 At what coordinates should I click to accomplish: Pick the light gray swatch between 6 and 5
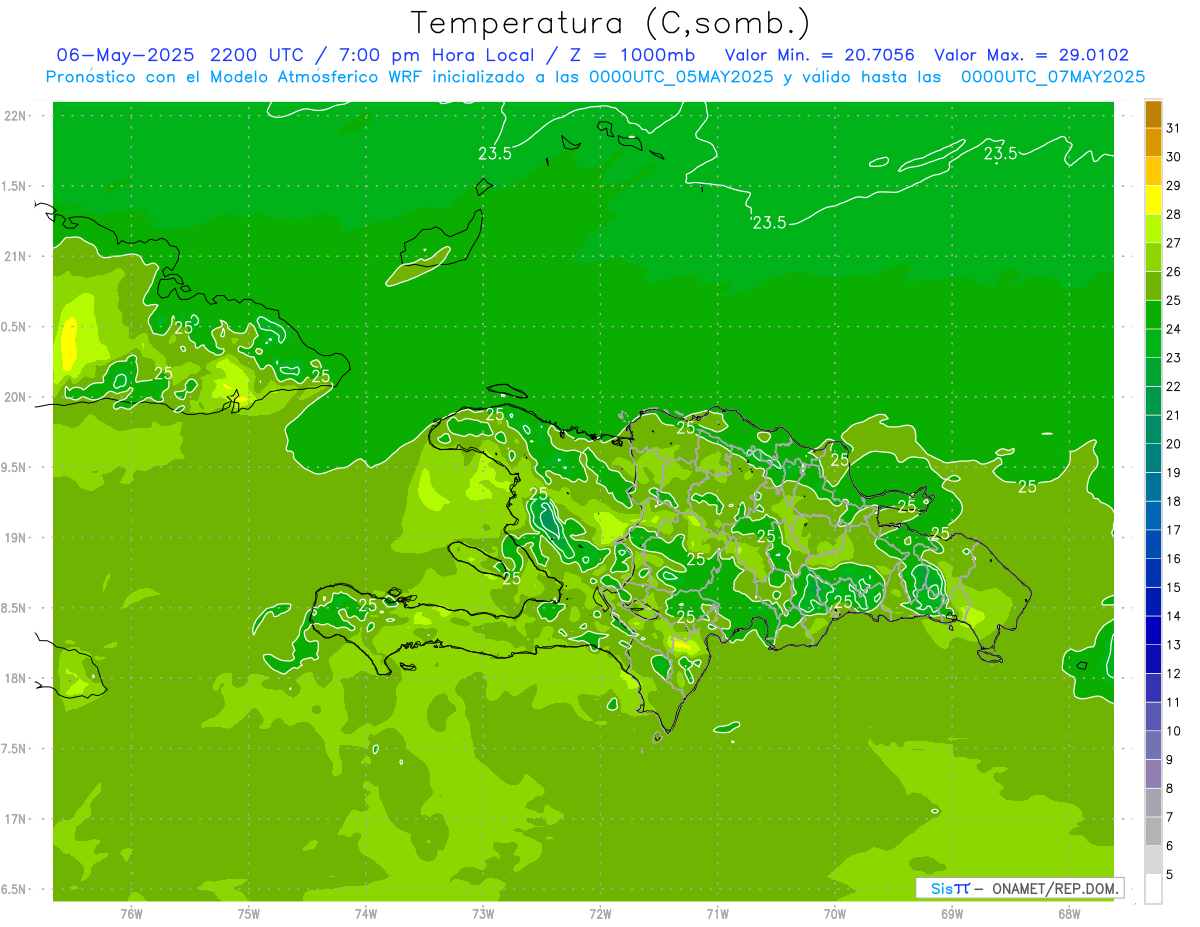tap(1153, 859)
